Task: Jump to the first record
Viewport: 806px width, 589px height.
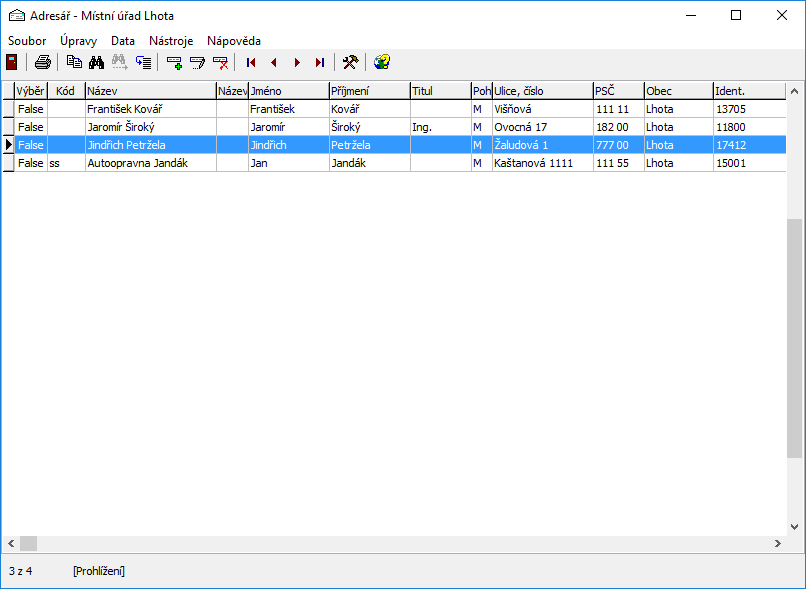Action: [251, 62]
